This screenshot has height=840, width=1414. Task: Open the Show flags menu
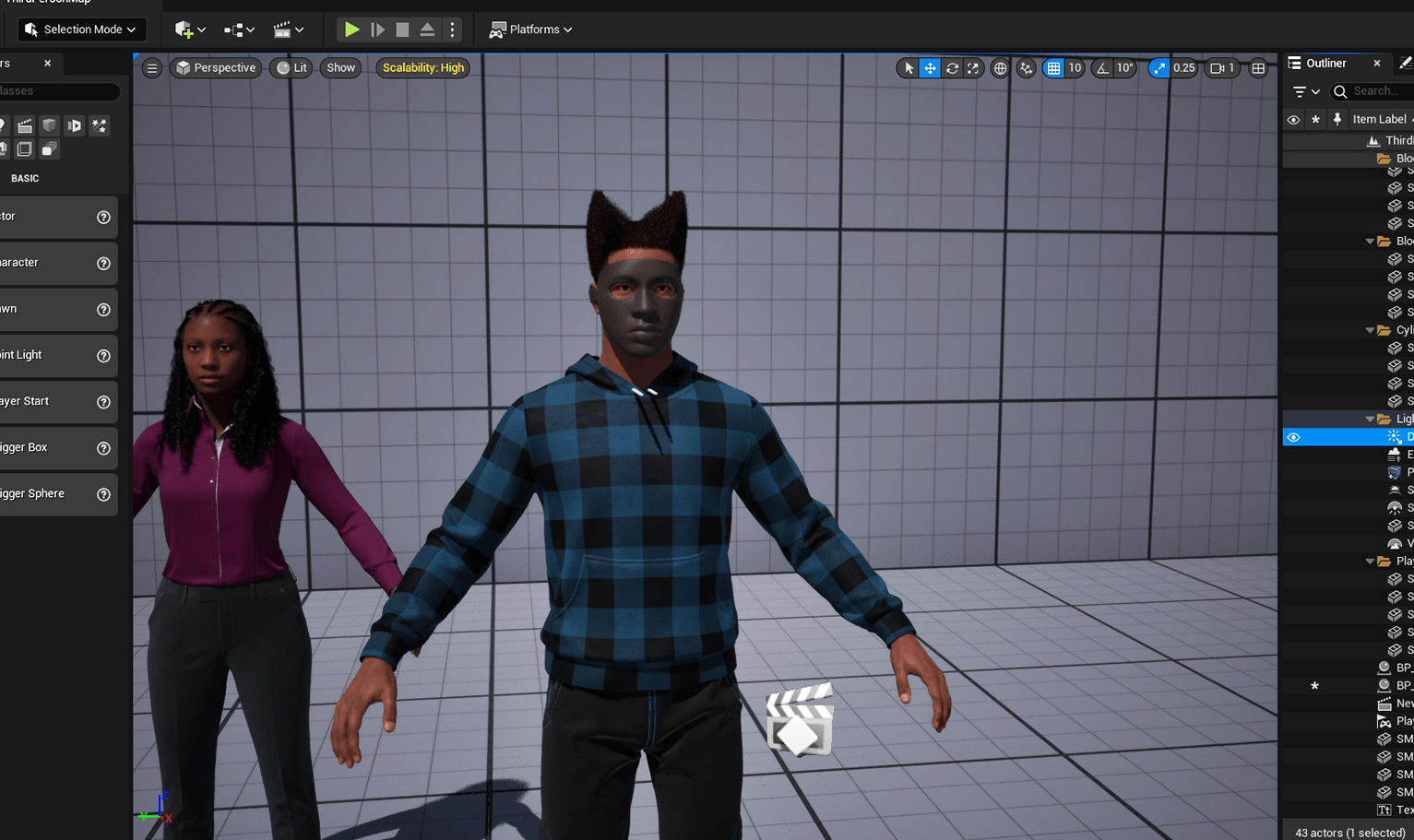coord(340,68)
